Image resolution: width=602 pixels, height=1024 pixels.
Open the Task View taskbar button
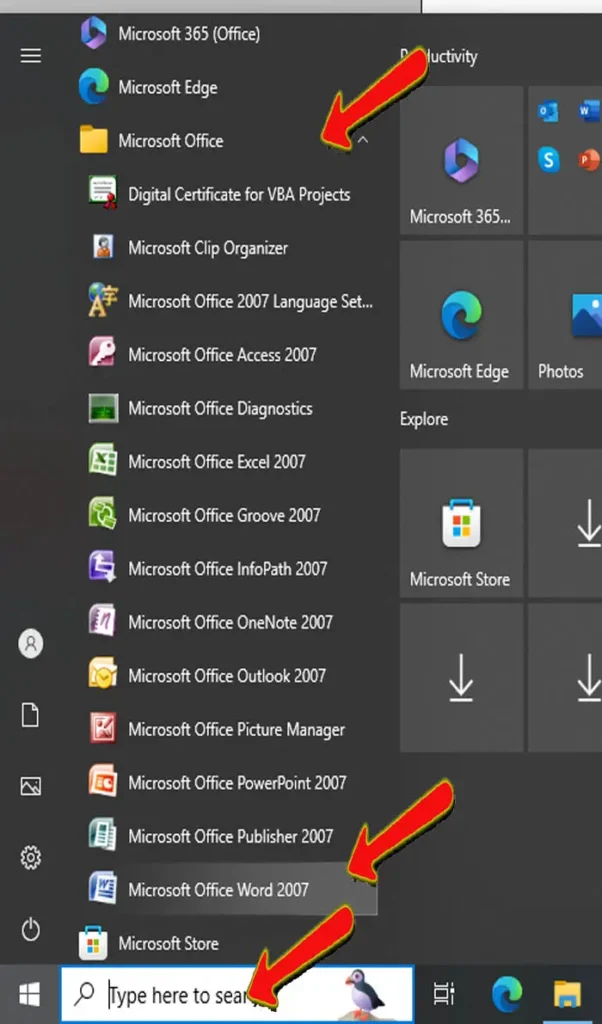pyautogui.click(x=444, y=995)
